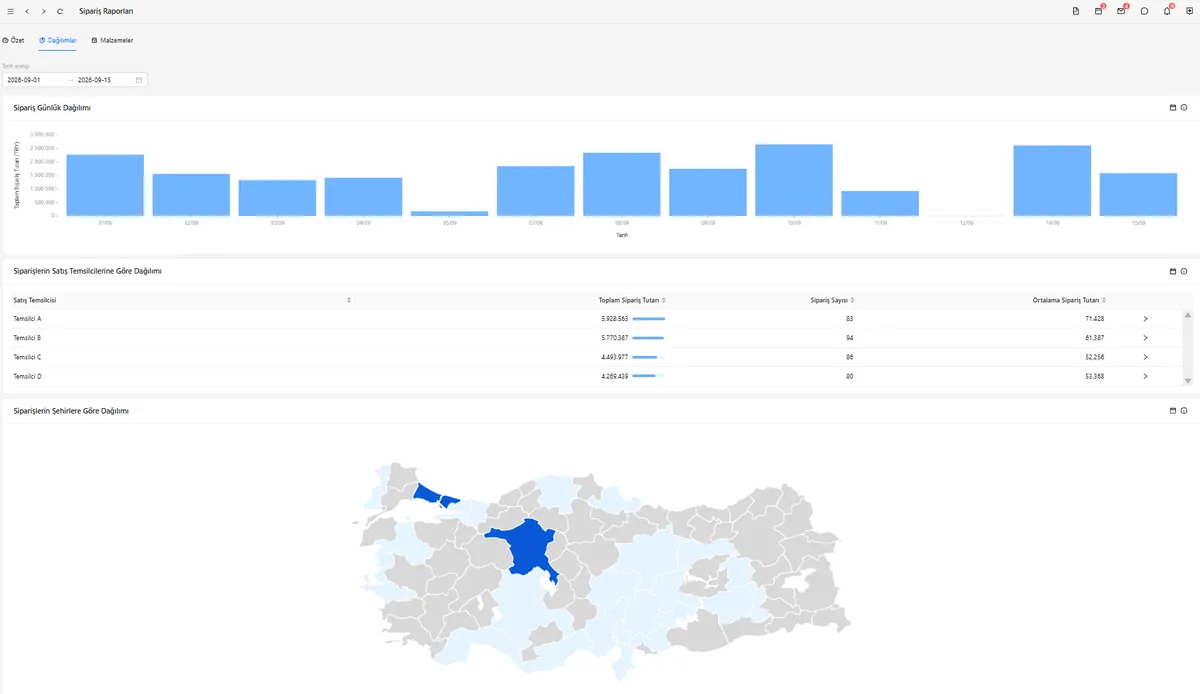The image size is (1200, 694).
Task: Open date picker via calendar icon in date range
Action: [139, 80]
